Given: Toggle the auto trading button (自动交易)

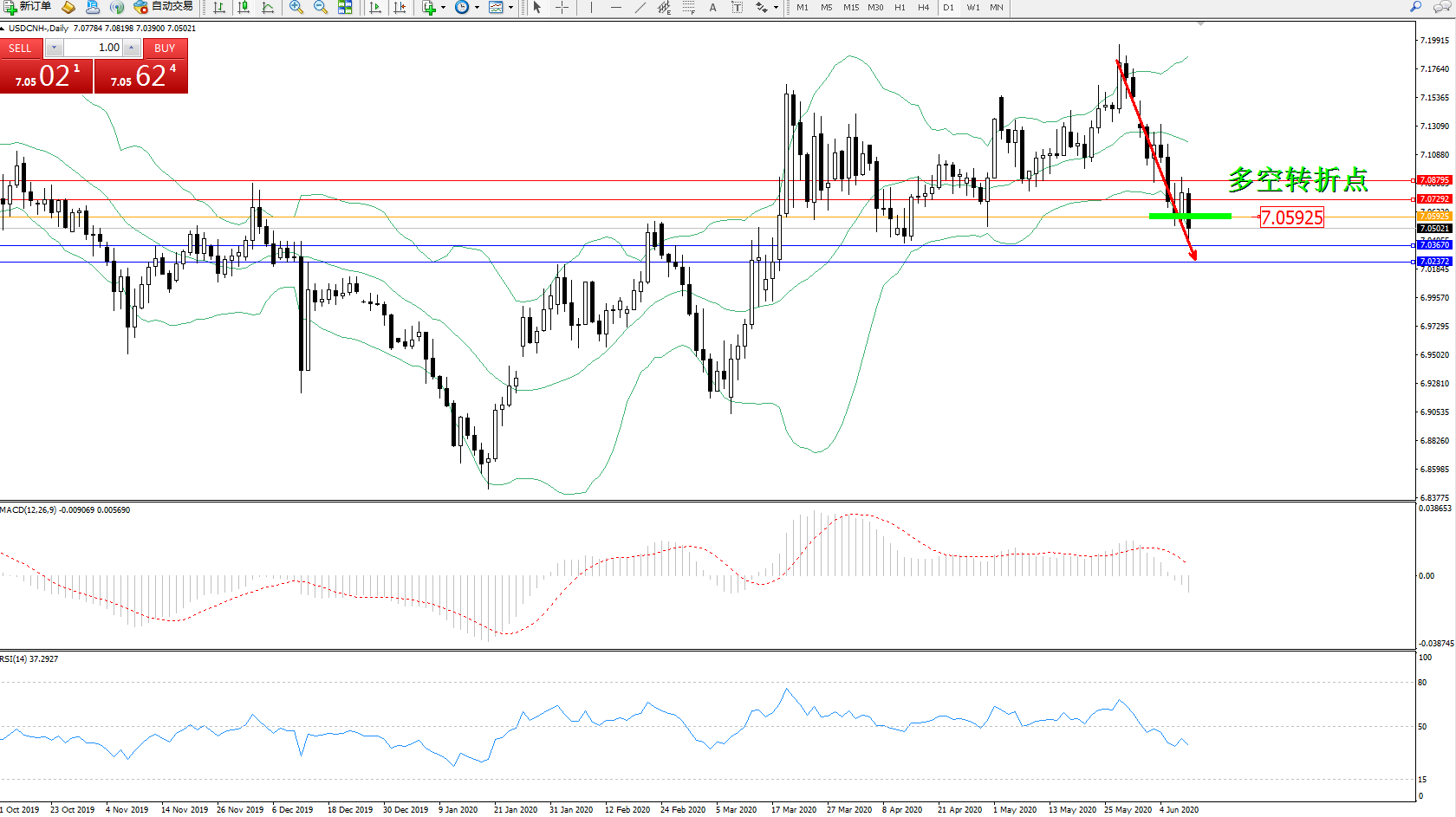Looking at the screenshot, I should pos(164,7).
